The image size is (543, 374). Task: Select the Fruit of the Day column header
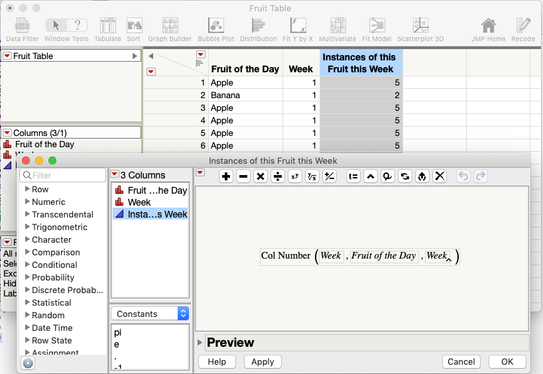click(245, 69)
